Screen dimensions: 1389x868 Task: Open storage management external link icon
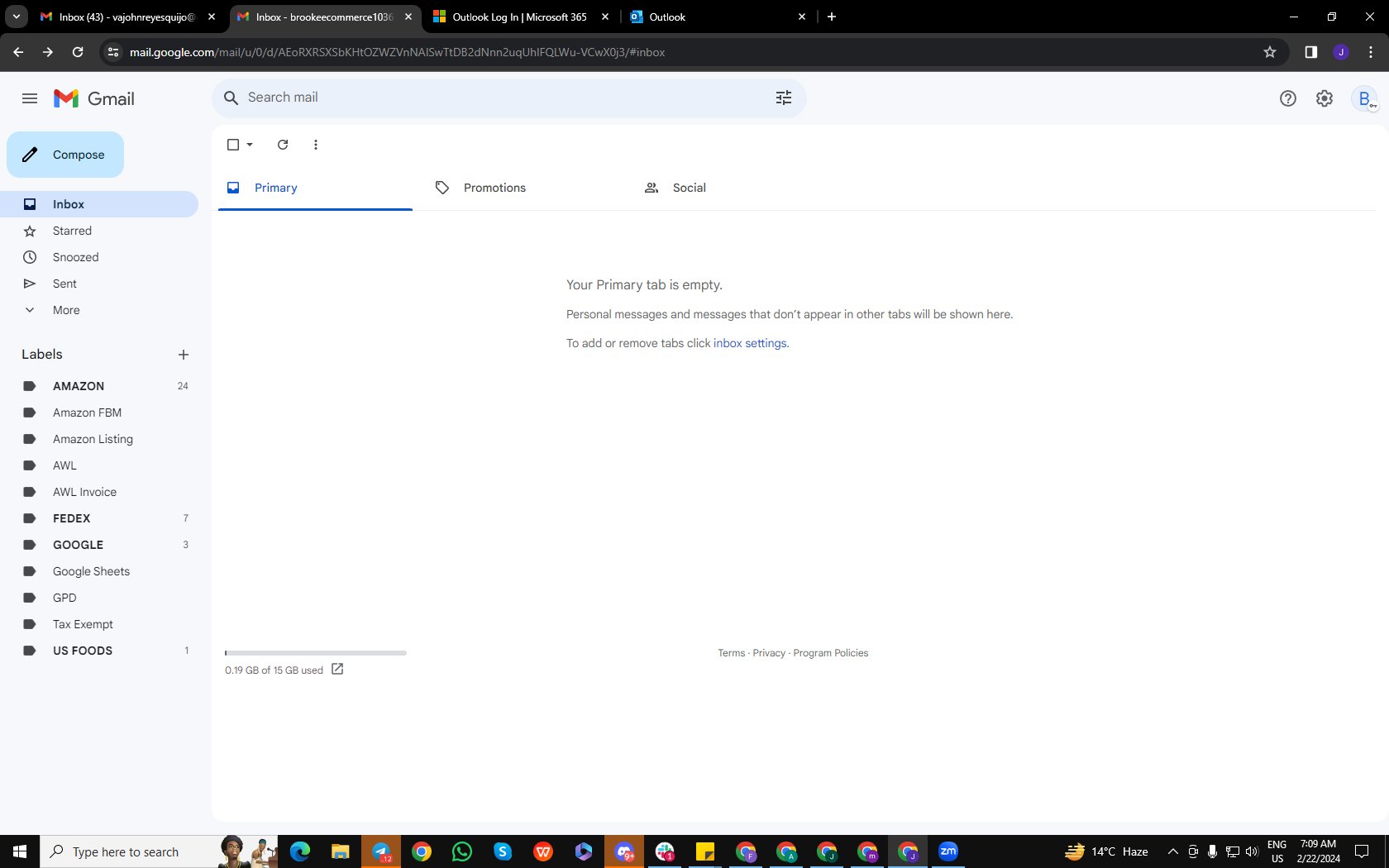[x=337, y=670]
